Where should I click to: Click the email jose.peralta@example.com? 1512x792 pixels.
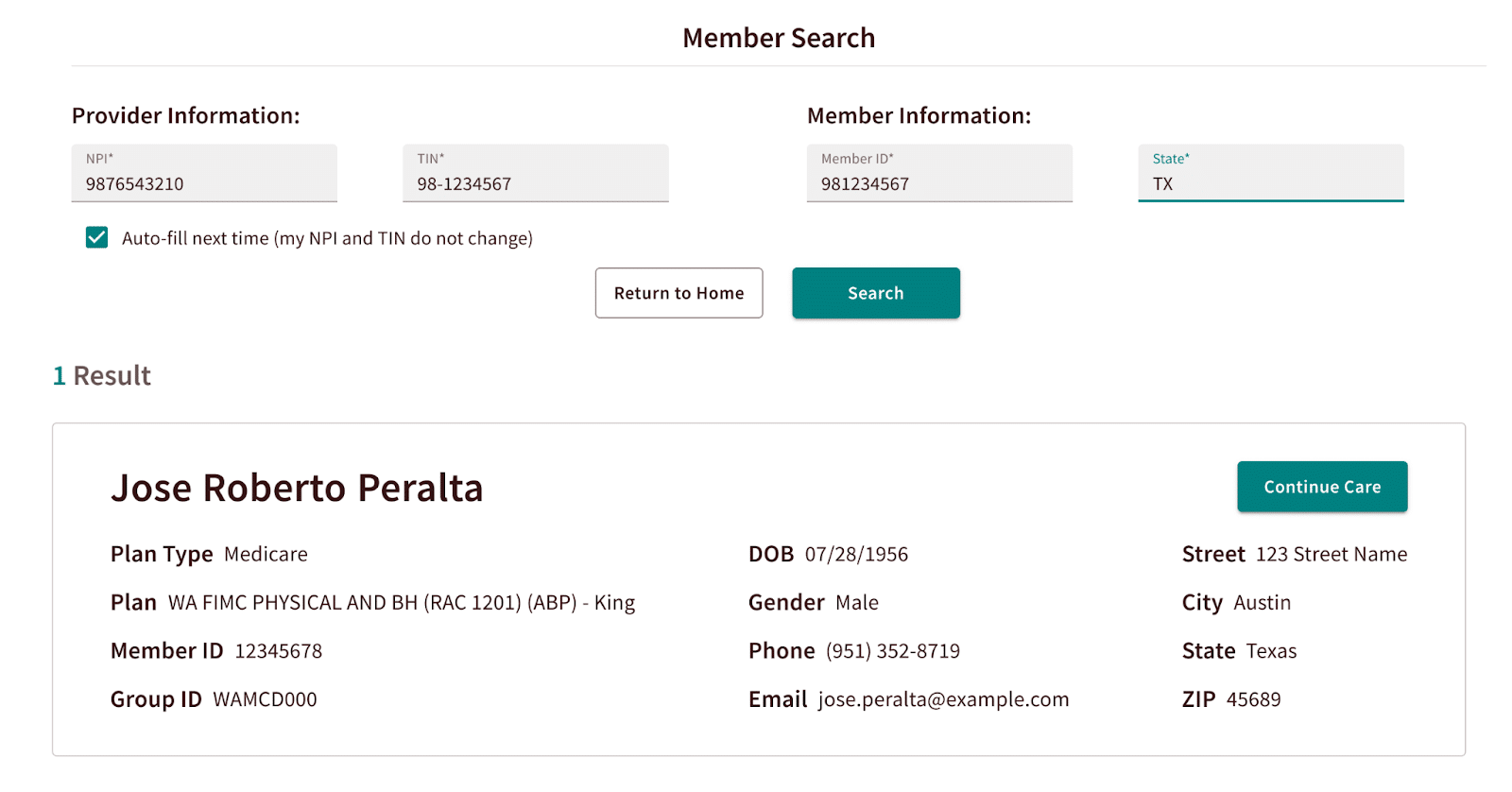coord(943,699)
